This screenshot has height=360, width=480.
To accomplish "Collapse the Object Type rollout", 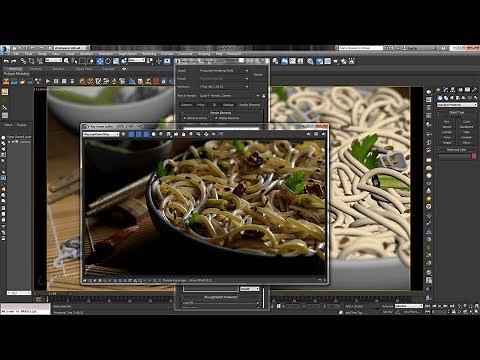I will pyautogui.click(x=457, y=113).
